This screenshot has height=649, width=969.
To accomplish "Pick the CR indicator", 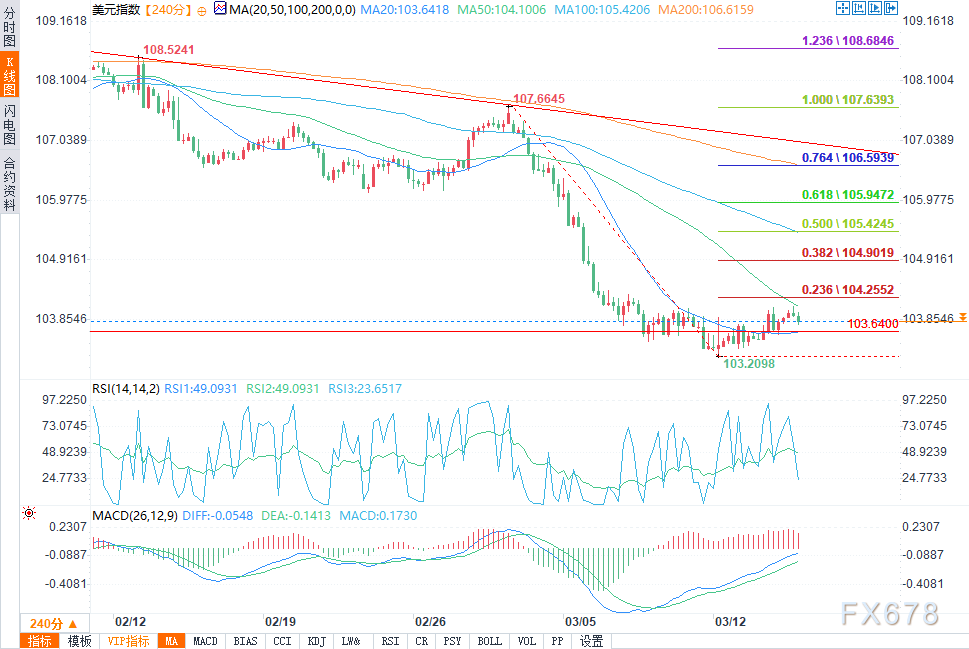I will click(421, 641).
